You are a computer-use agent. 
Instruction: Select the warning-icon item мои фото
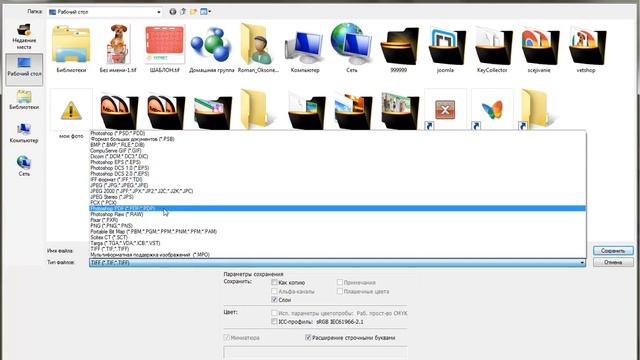point(71,114)
